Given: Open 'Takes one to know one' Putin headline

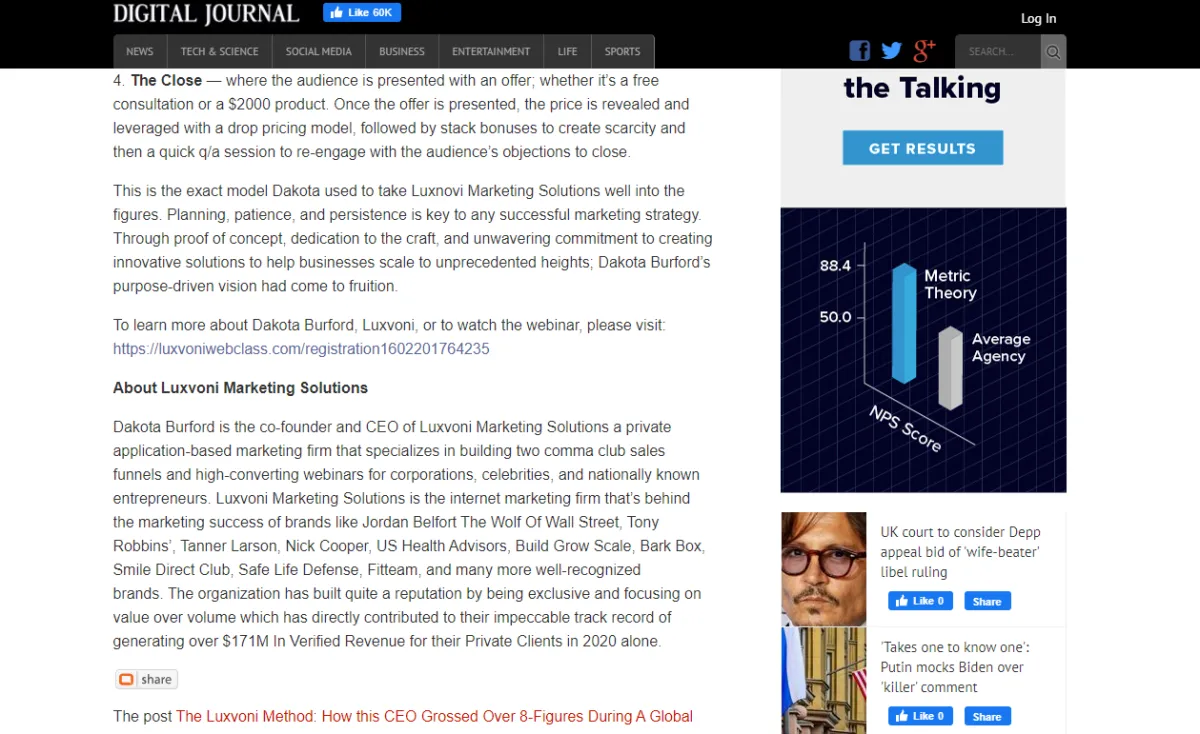Looking at the screenshot, I should [954, 667].
